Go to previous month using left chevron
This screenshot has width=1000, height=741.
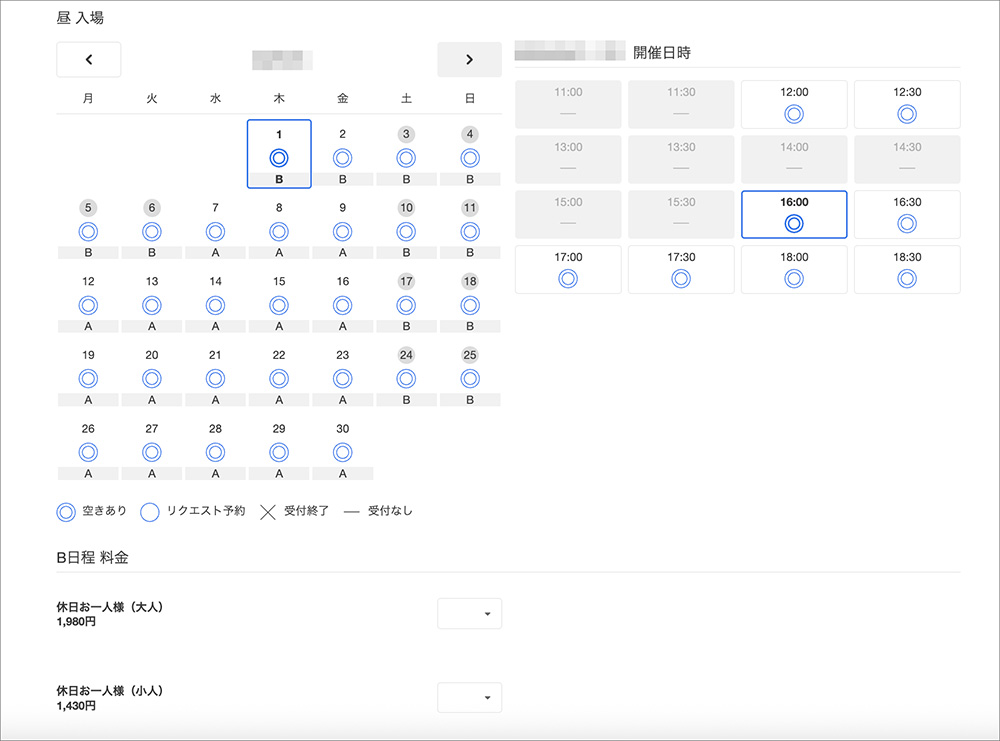tap(89, 60)
